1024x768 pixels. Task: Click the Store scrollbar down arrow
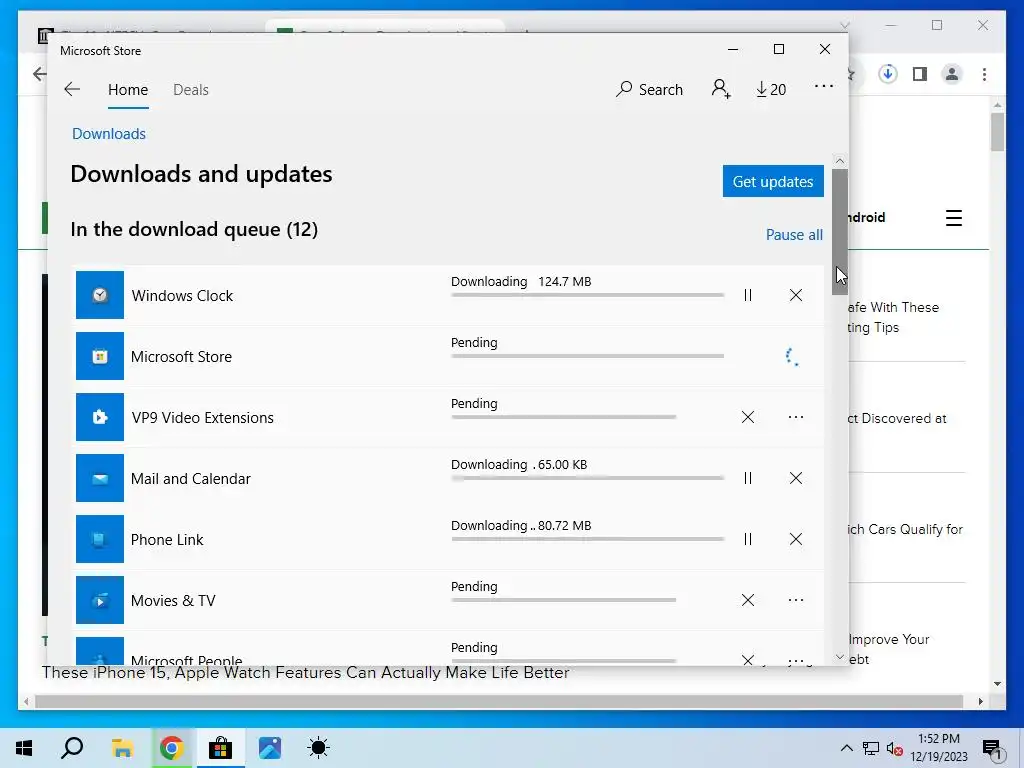click(840, 657)
